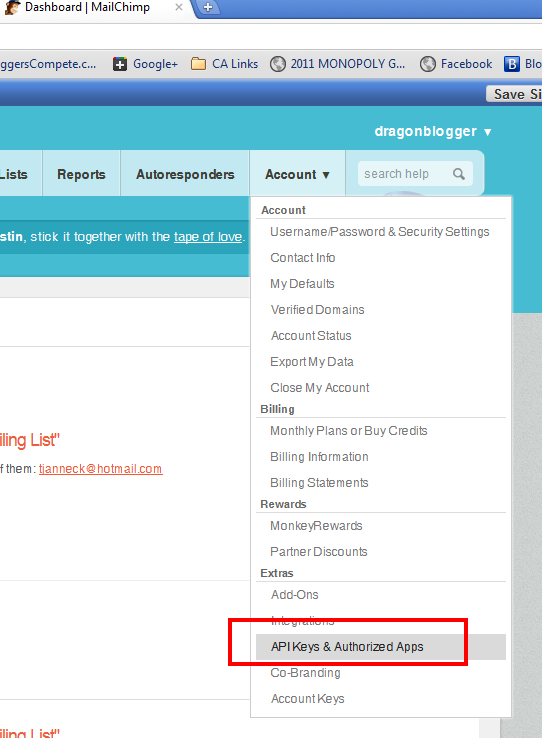Click the search help magnifier icon

[459, 174]
